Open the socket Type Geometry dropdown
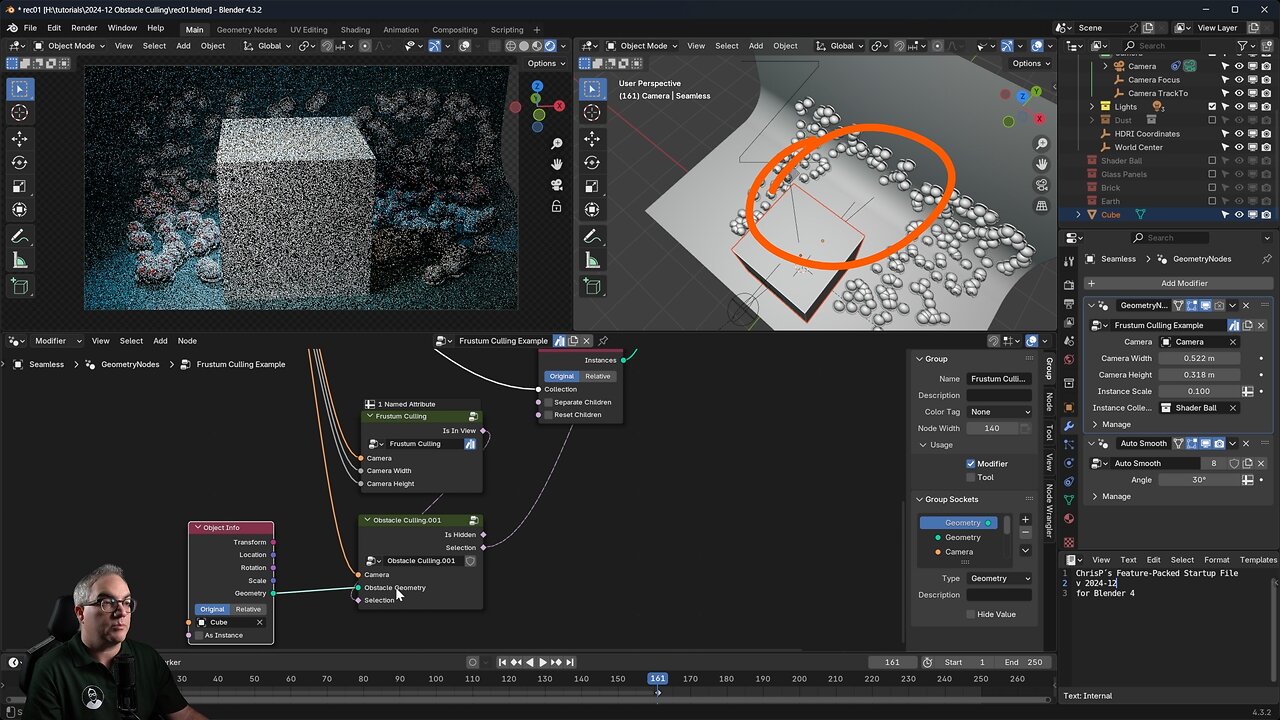The image size is (1280, 720). point(999,578)
